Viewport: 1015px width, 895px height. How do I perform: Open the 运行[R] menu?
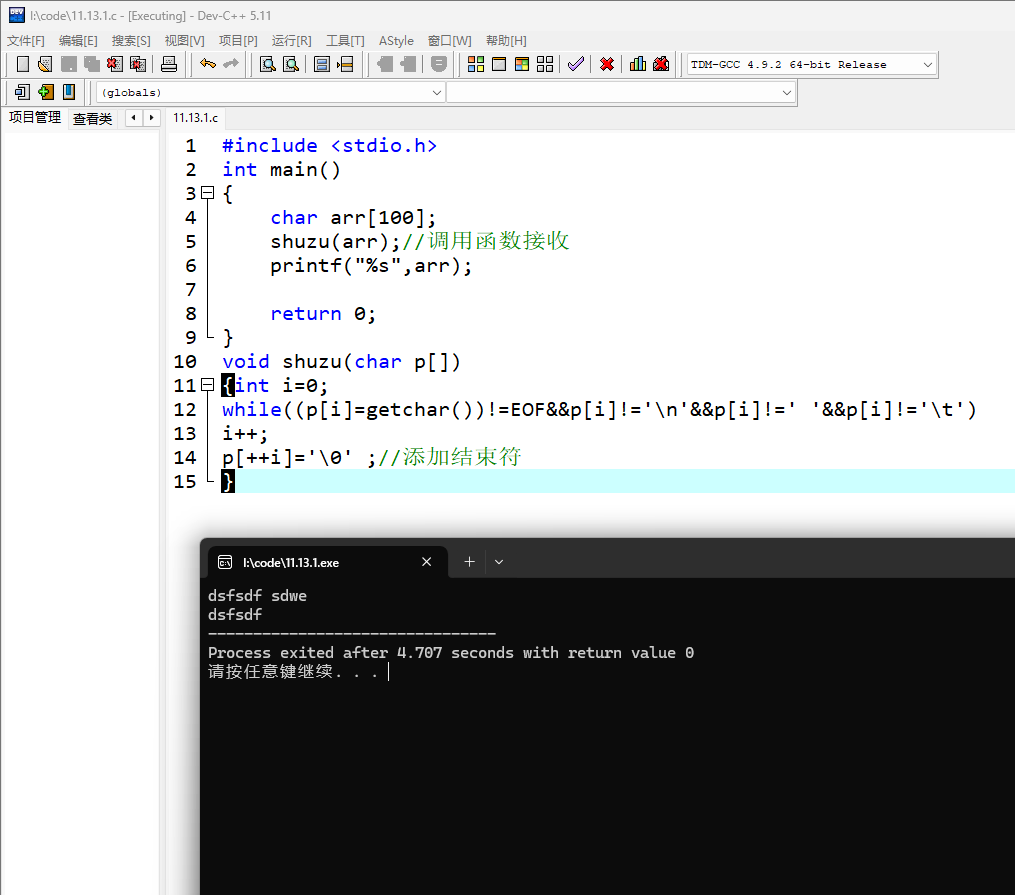click(x=291, y=41)
